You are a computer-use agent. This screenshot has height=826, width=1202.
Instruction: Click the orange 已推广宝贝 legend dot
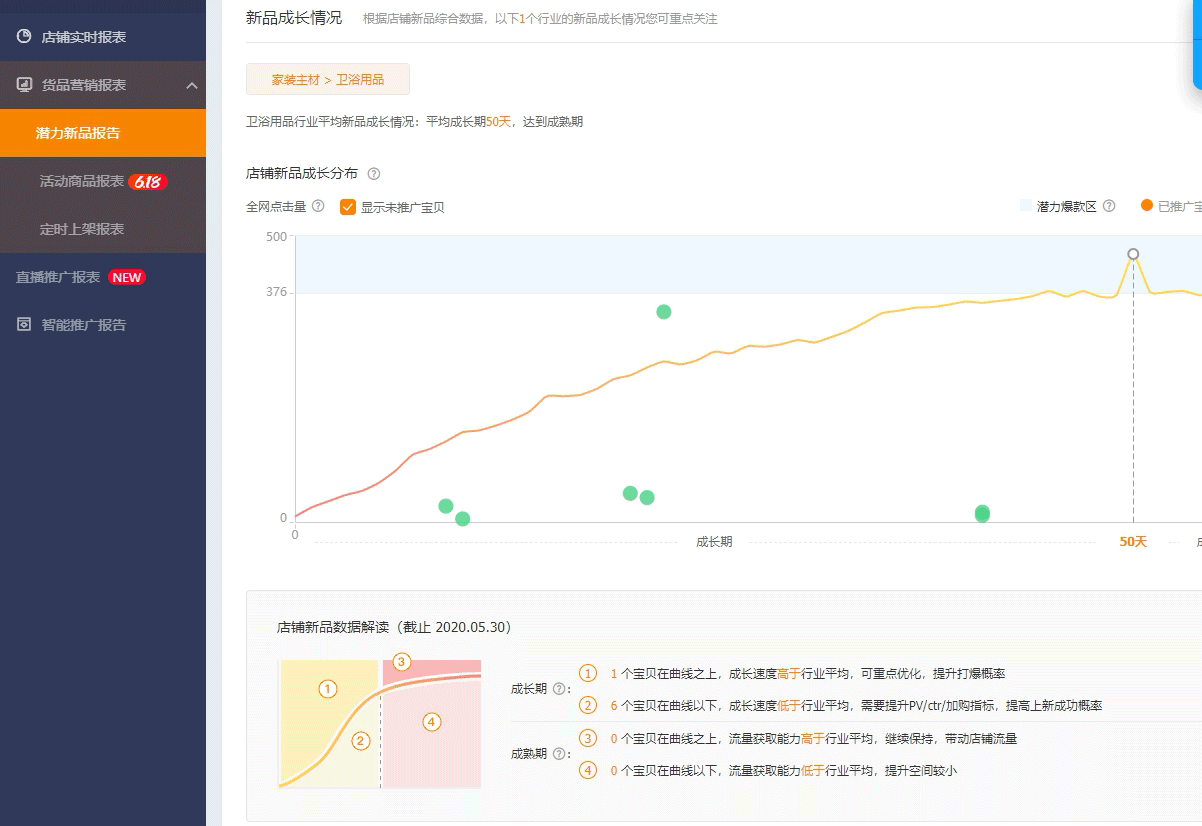tap(1147, 206)
